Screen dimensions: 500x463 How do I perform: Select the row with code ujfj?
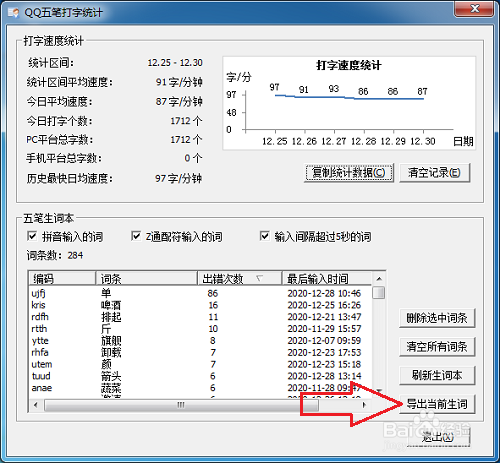pos(200,293)
